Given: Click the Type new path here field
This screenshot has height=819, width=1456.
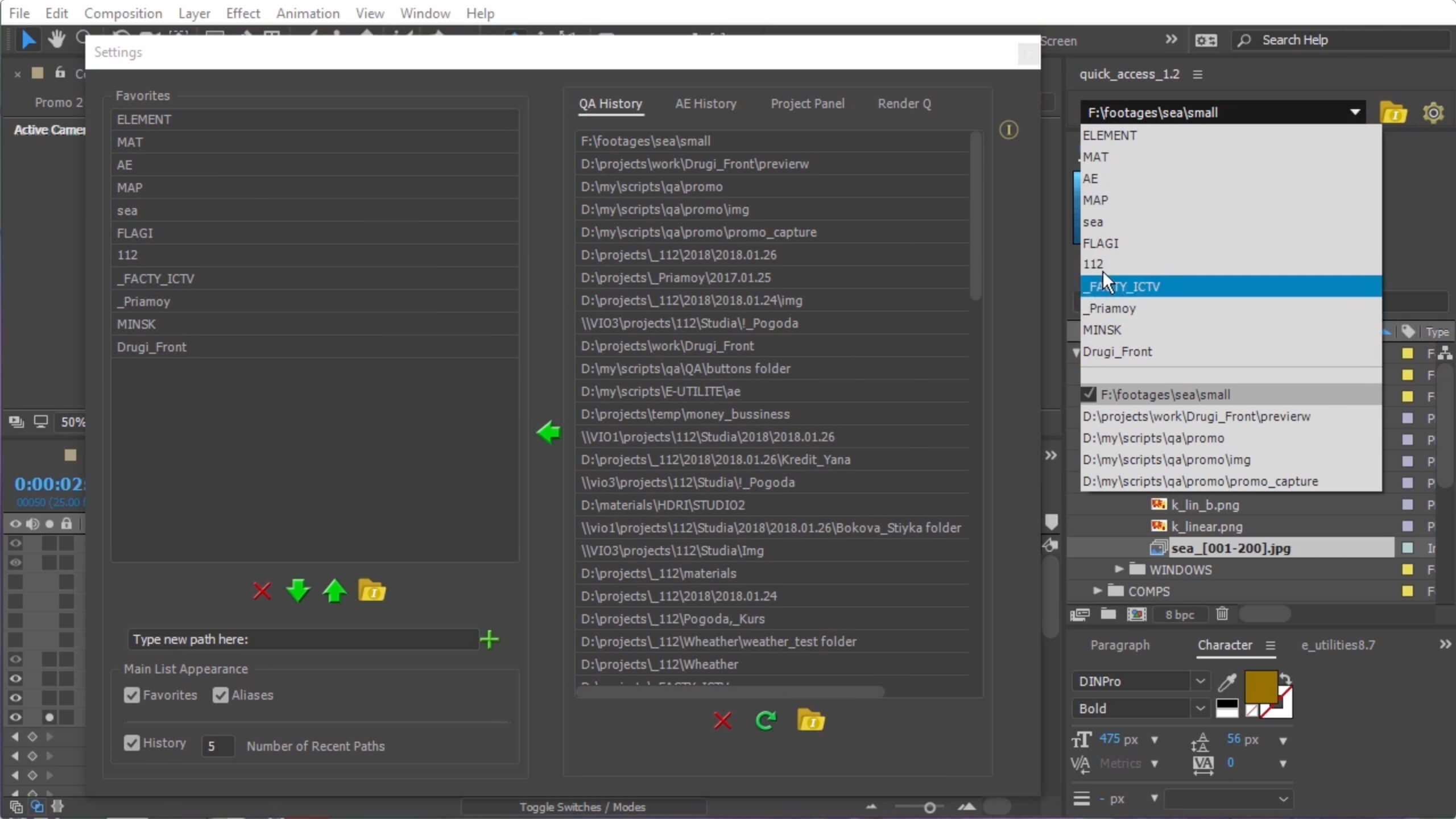Looking at the screenshot, I should [x=301, y=639].
